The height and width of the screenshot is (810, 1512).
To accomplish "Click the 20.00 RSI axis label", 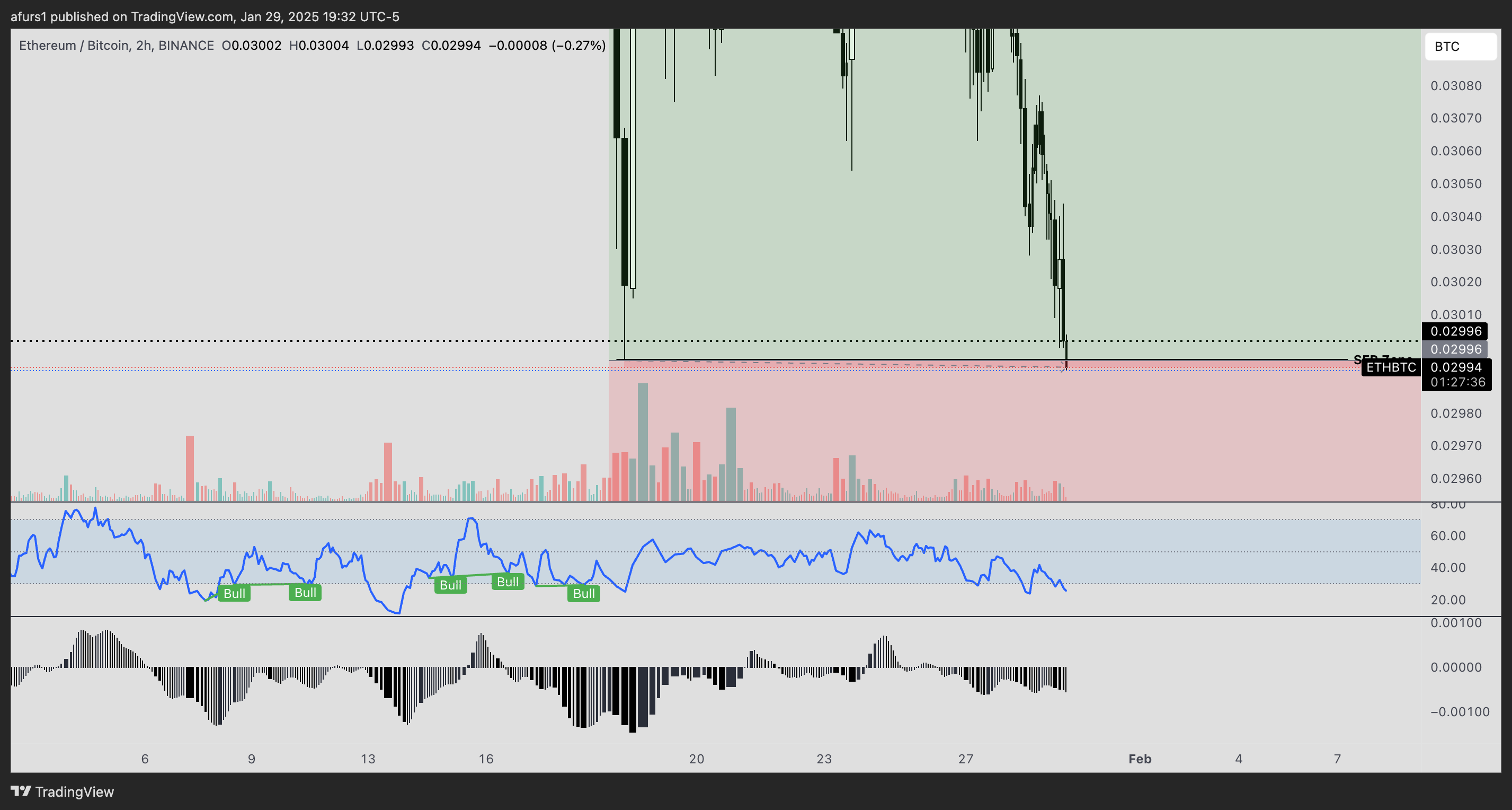I will tap(1448, 600).
